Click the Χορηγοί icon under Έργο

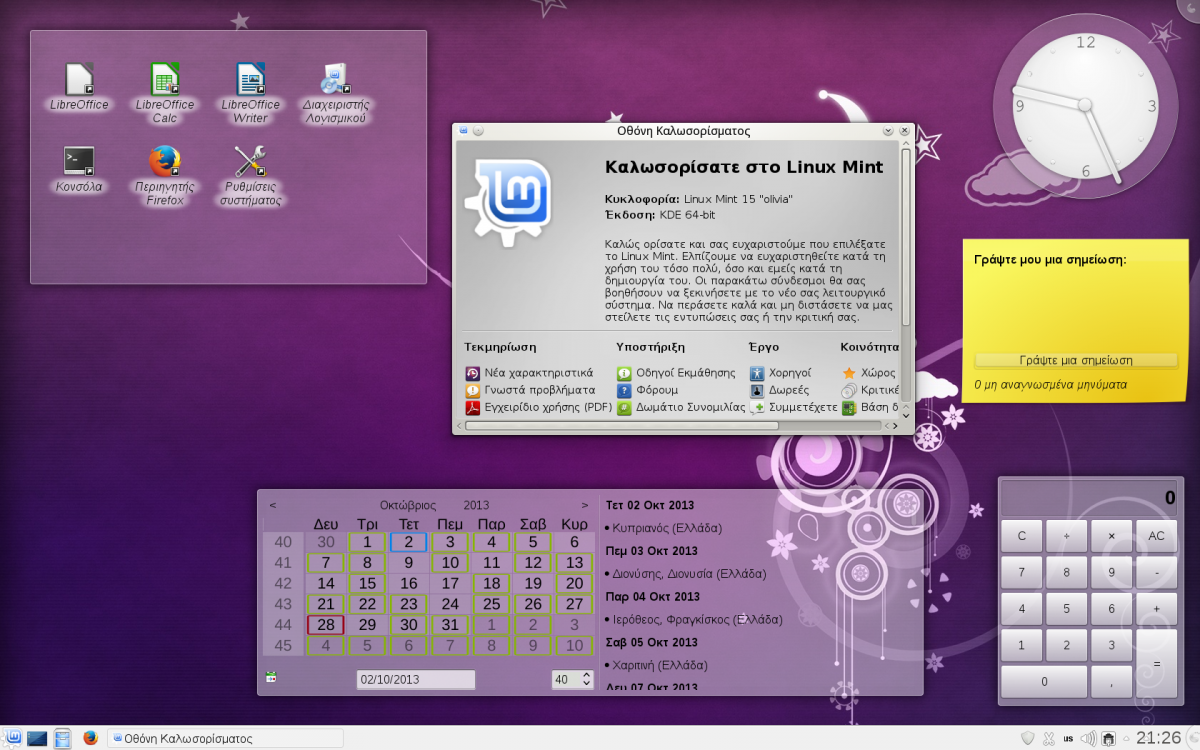coord(757,373)
